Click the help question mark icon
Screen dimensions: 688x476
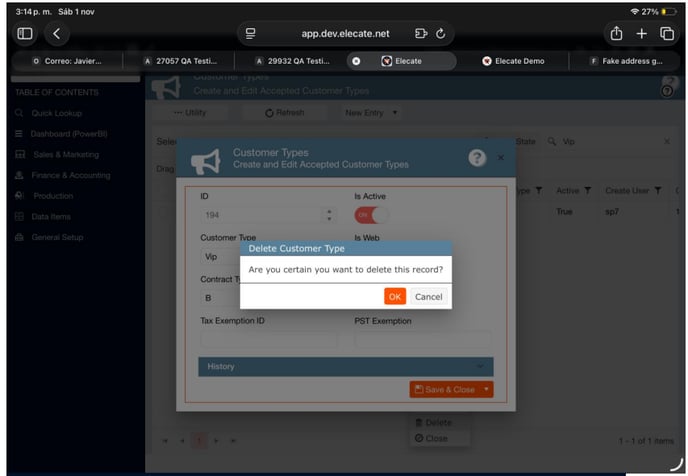click(477, 158)
